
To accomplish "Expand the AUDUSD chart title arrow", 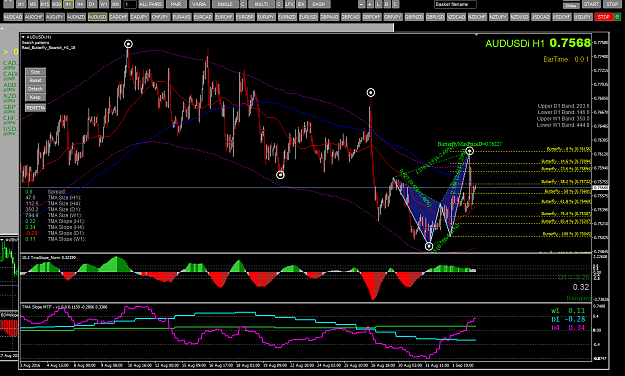I will click(x=23, y=37).
